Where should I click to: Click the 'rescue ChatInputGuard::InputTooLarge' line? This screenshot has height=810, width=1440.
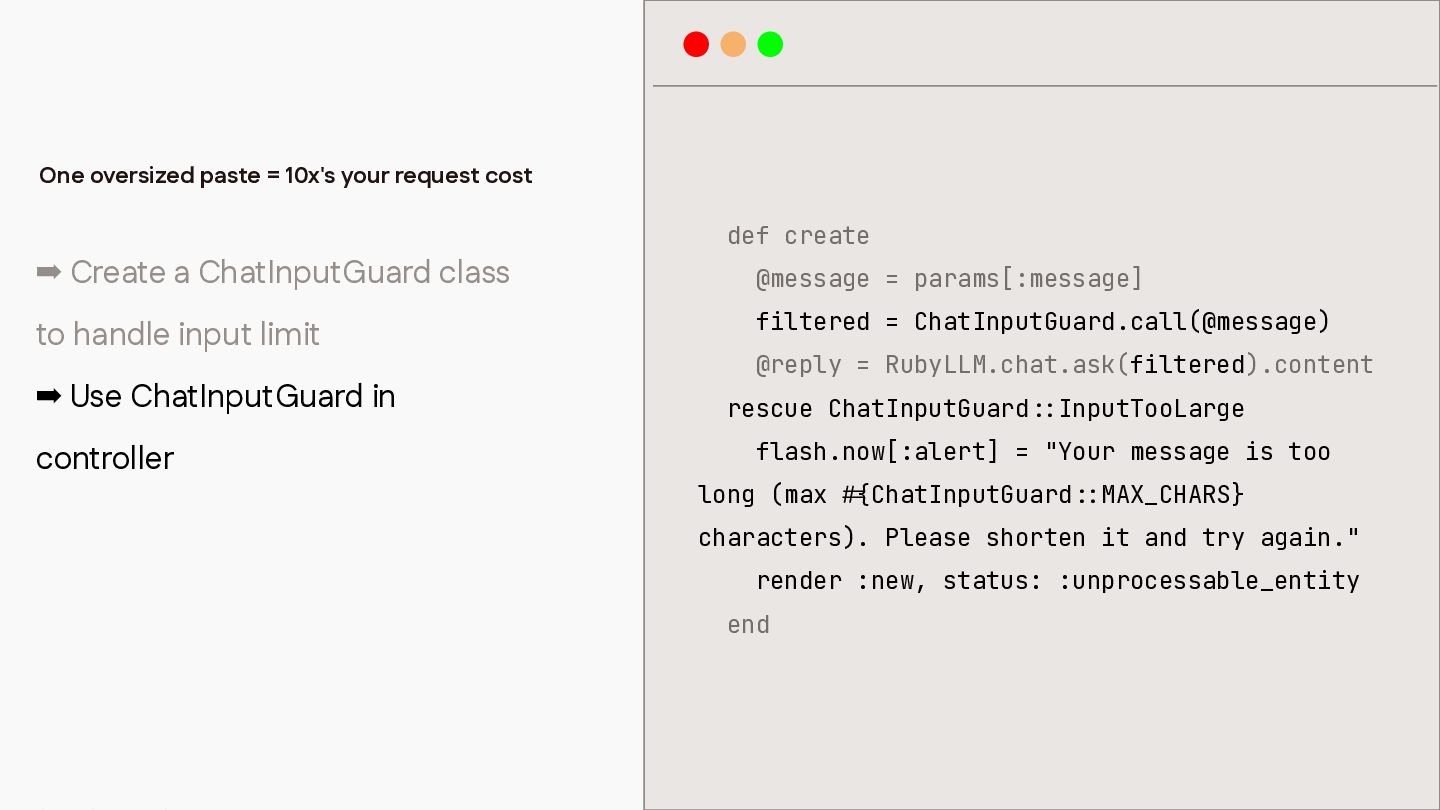tap(986, 409)
